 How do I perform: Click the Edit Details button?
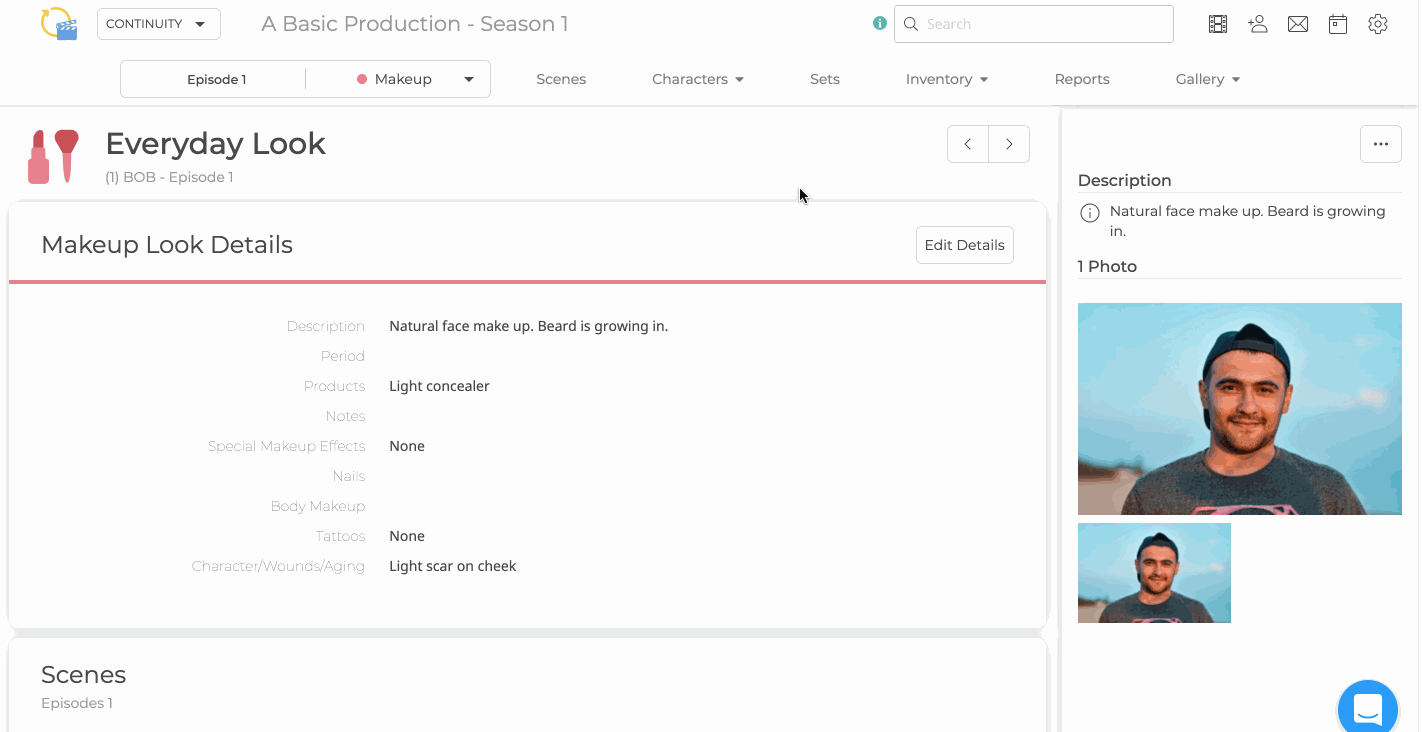[965, 245]
